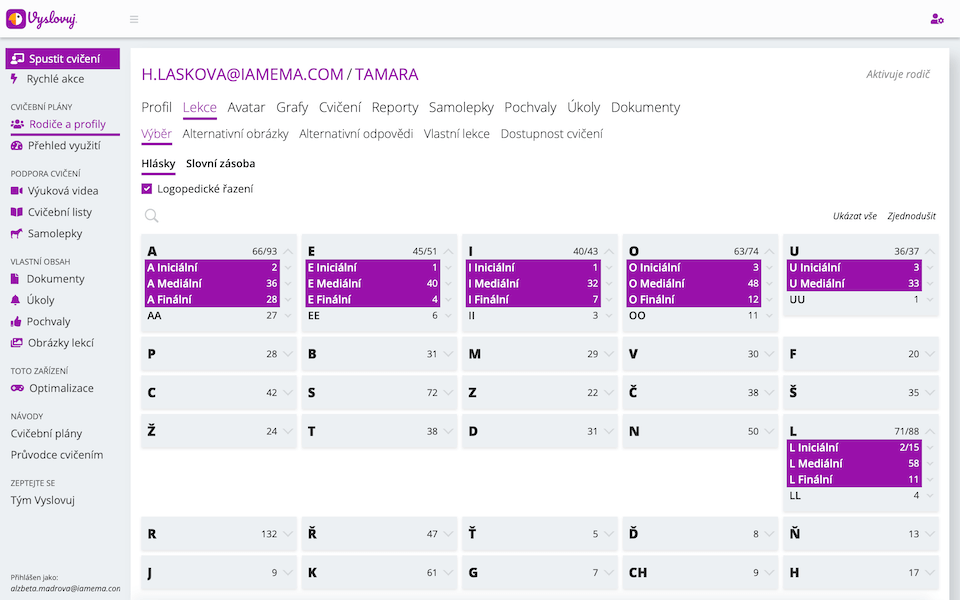Open Optimalizace with gamepad icon

click(x=60, y=388)
